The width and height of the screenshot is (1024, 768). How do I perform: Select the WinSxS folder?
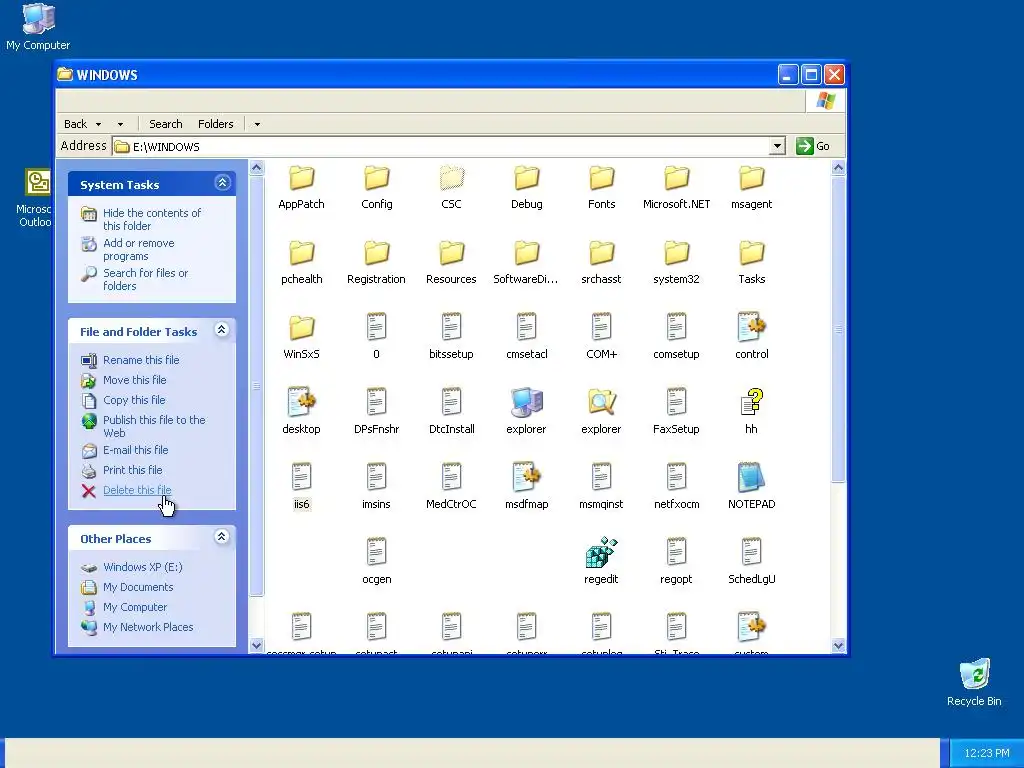click(x=301, y=337)
